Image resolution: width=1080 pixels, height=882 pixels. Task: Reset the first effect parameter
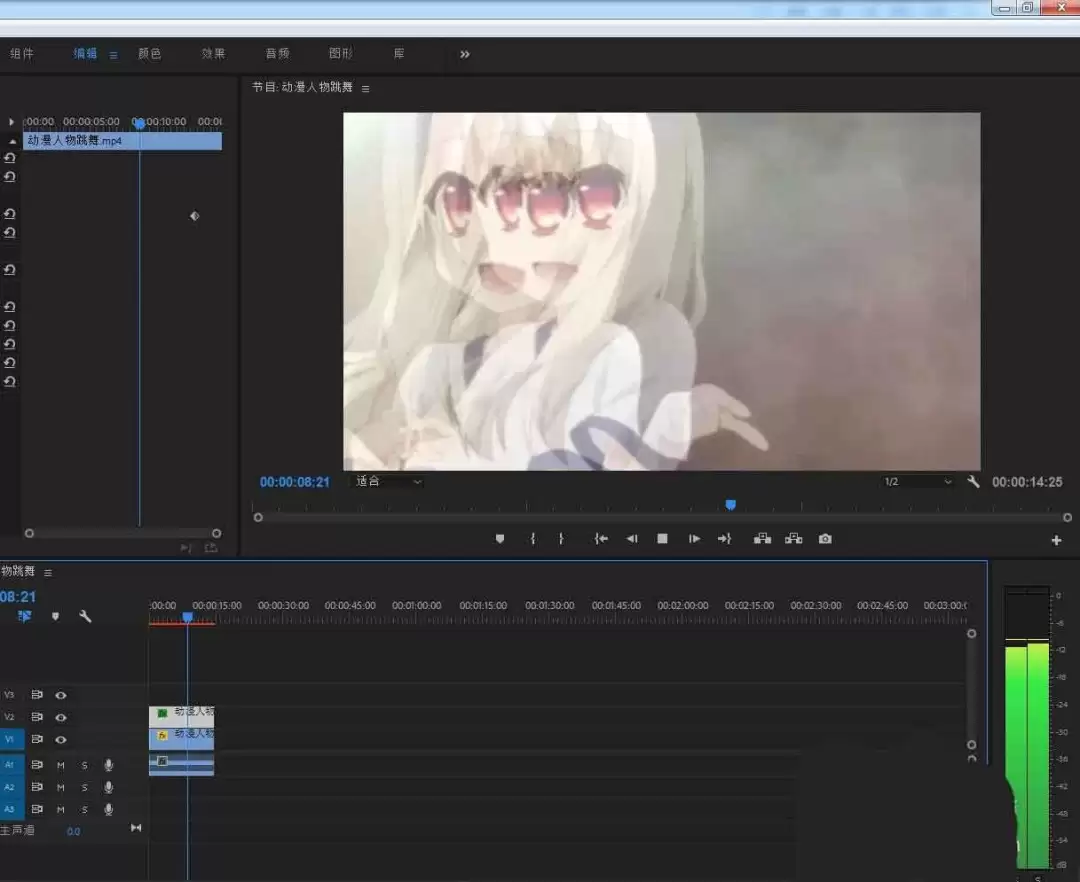pos(10,158)
